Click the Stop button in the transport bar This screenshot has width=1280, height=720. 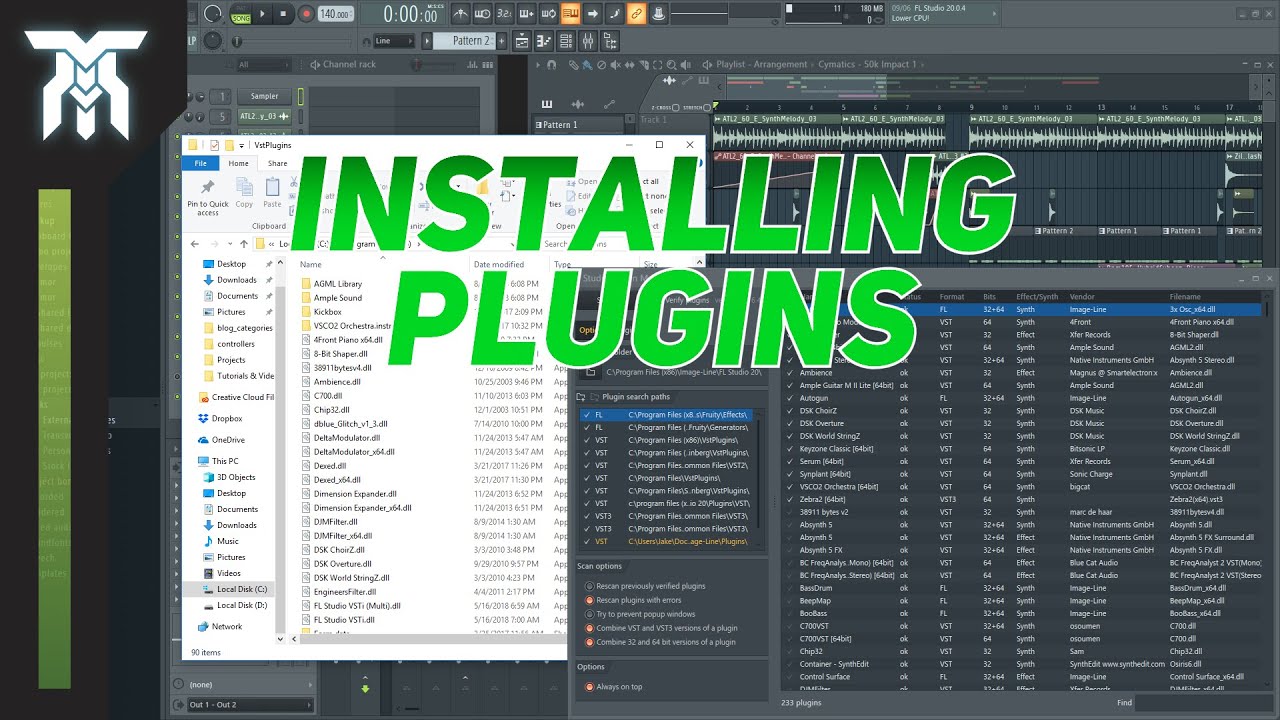tap(284, 14)
